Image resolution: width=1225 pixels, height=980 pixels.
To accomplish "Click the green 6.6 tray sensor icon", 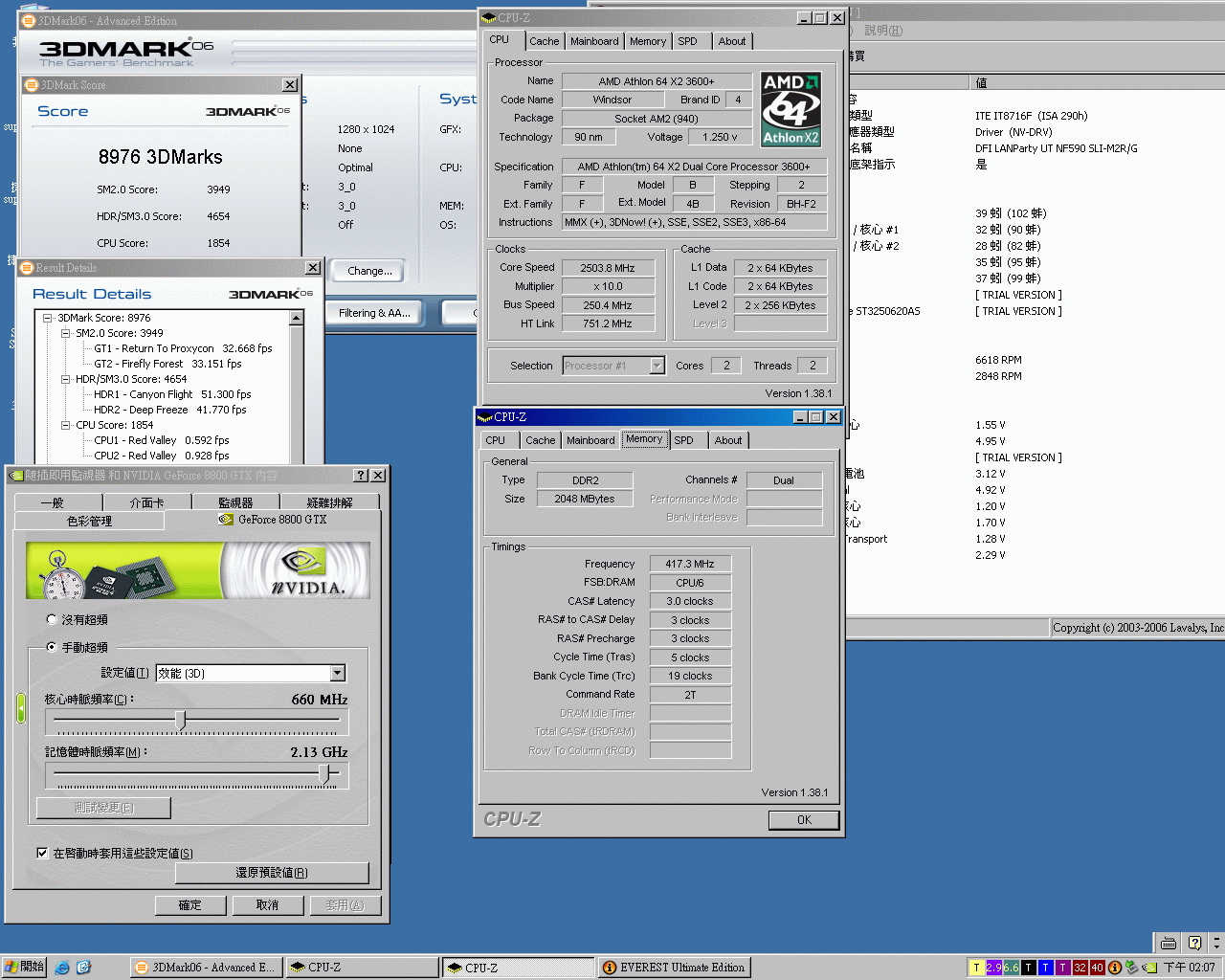I will click(1011, 968).
